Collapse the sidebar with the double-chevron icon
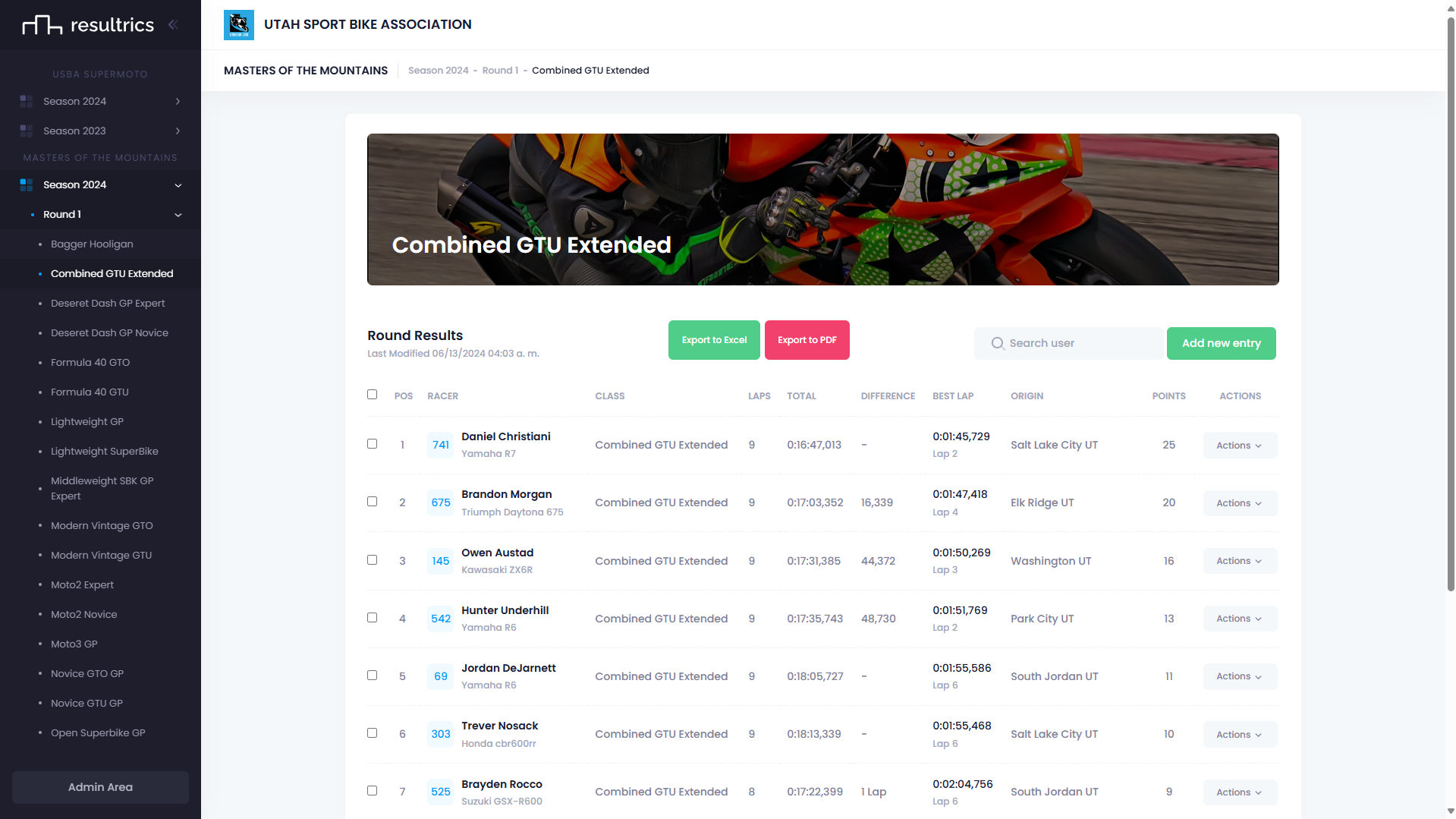The image size is (1456, 819). (x=173, y=24)
